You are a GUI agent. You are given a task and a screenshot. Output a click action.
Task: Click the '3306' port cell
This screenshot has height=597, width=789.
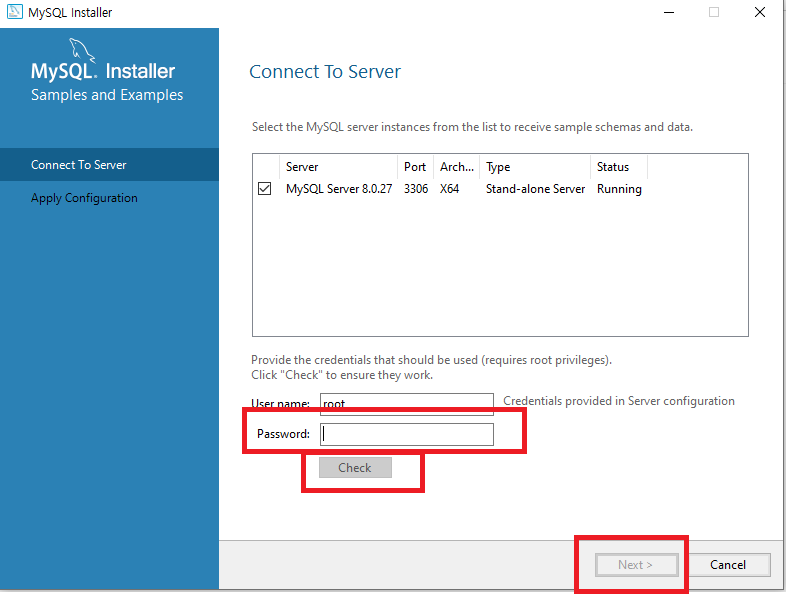(x=416, y=189)
